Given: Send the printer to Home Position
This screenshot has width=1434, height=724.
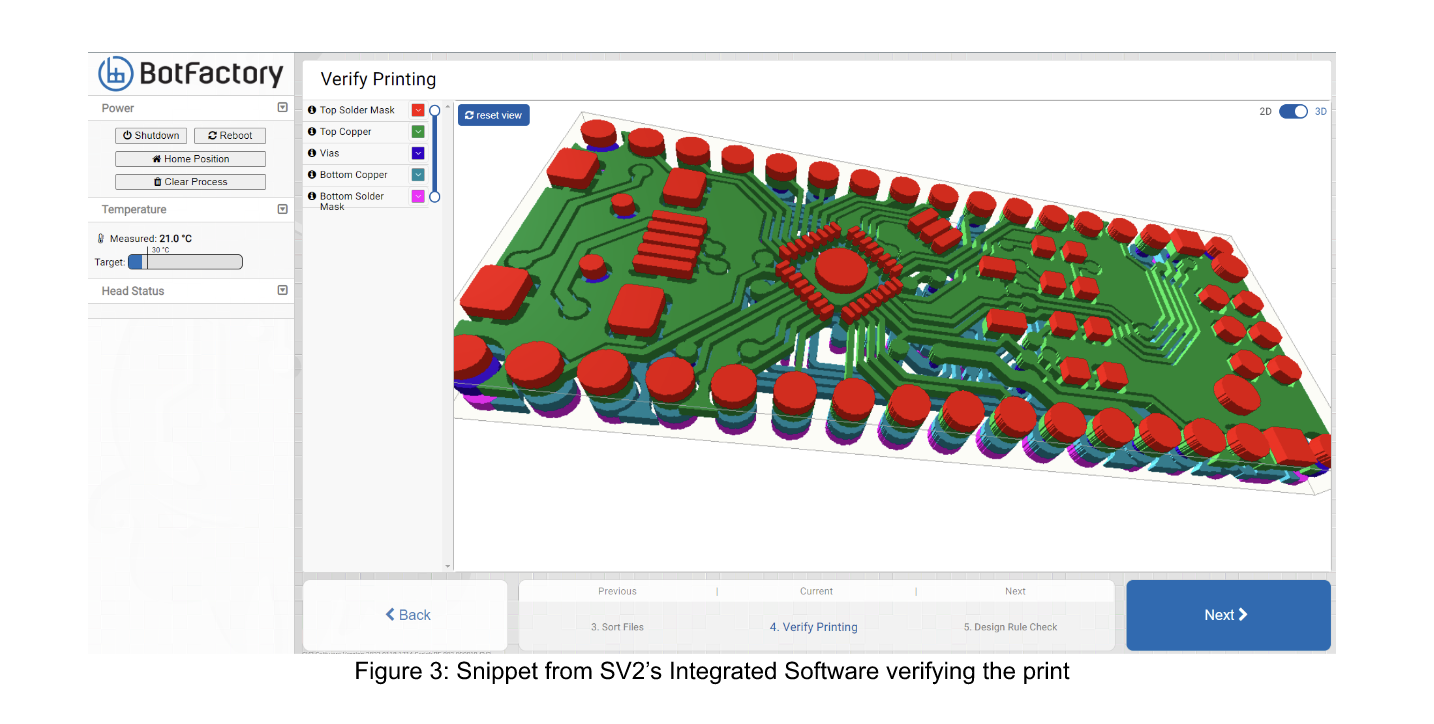Looking at the screenshot, I should 190,159.
